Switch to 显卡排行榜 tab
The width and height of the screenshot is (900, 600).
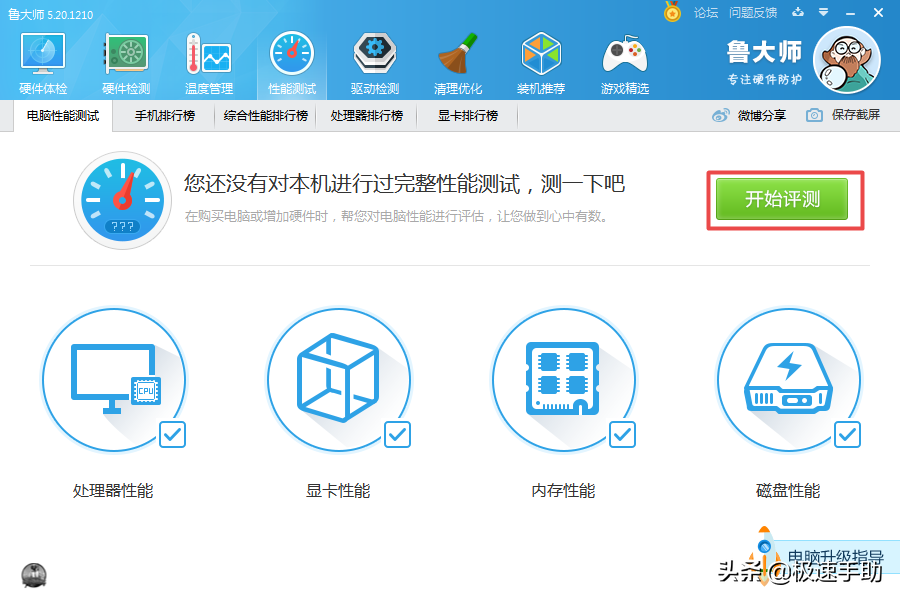(468, 116)
